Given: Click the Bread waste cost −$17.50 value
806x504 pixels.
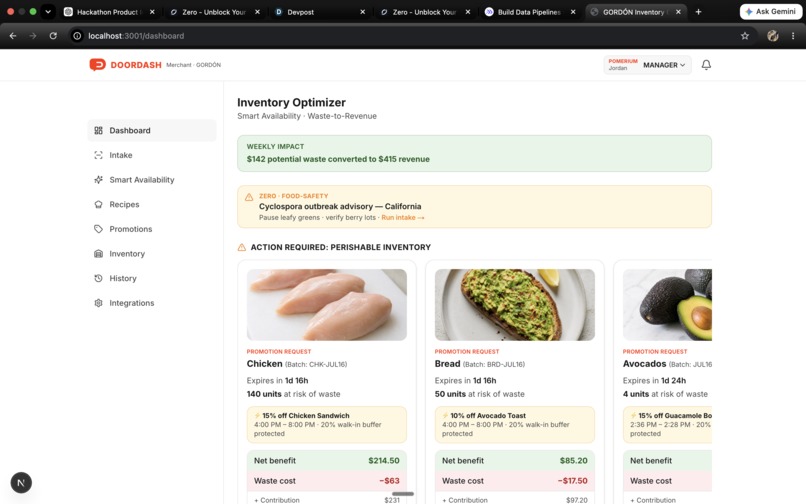Looking at the screenshot, I should [573, 481].
